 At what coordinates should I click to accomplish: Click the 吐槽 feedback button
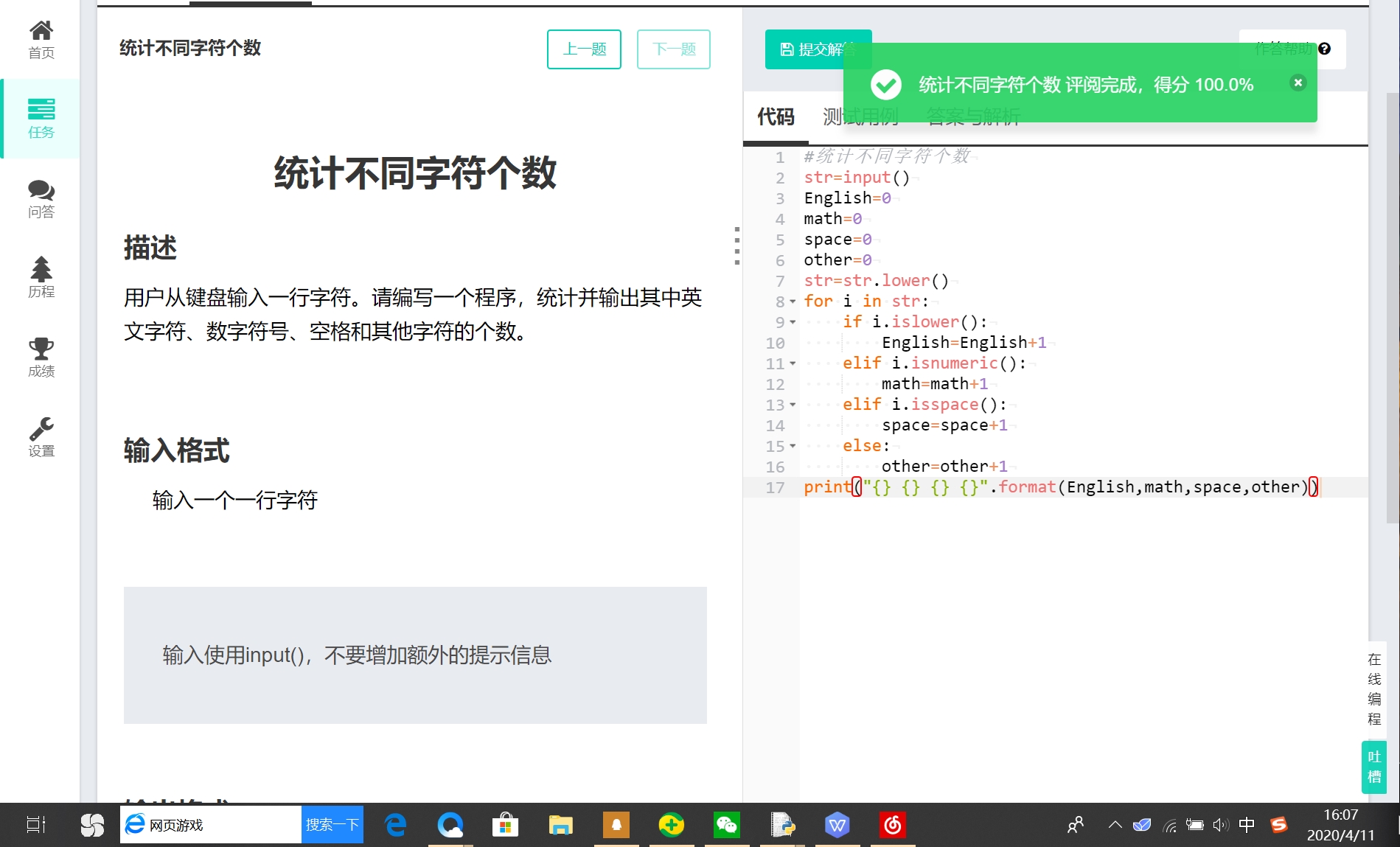click(x=1374, y=767)
